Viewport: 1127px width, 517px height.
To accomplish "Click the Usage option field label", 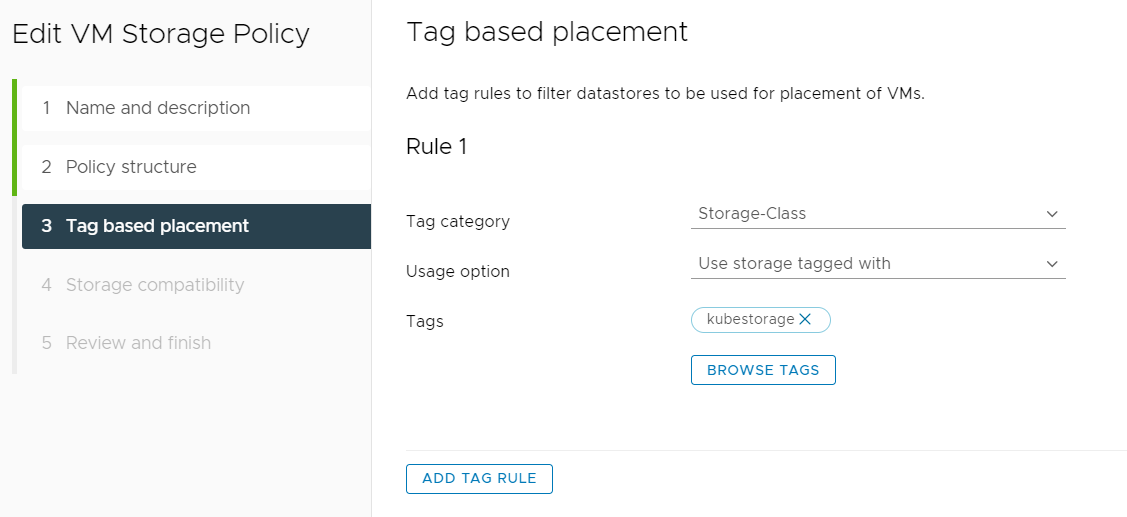I will point(458,271).
